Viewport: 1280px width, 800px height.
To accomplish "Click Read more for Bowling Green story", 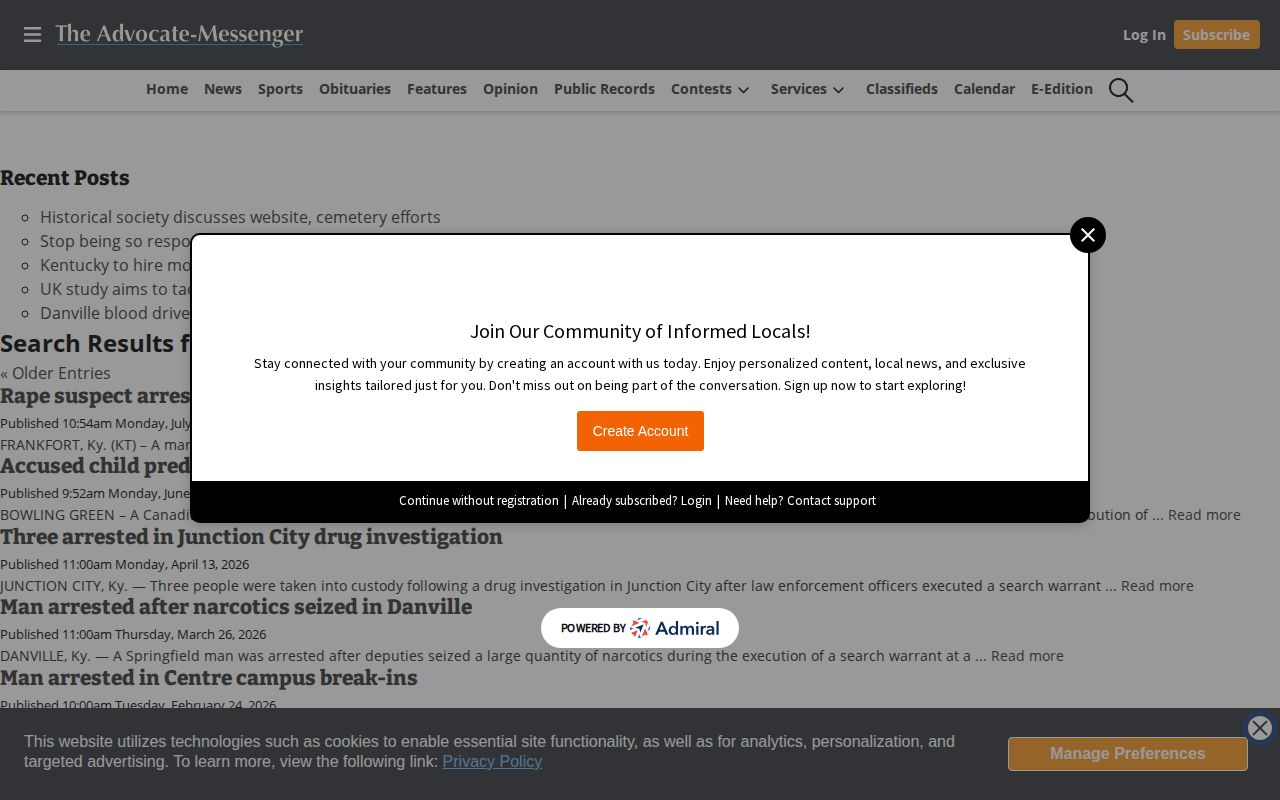I will (1204, 515).
